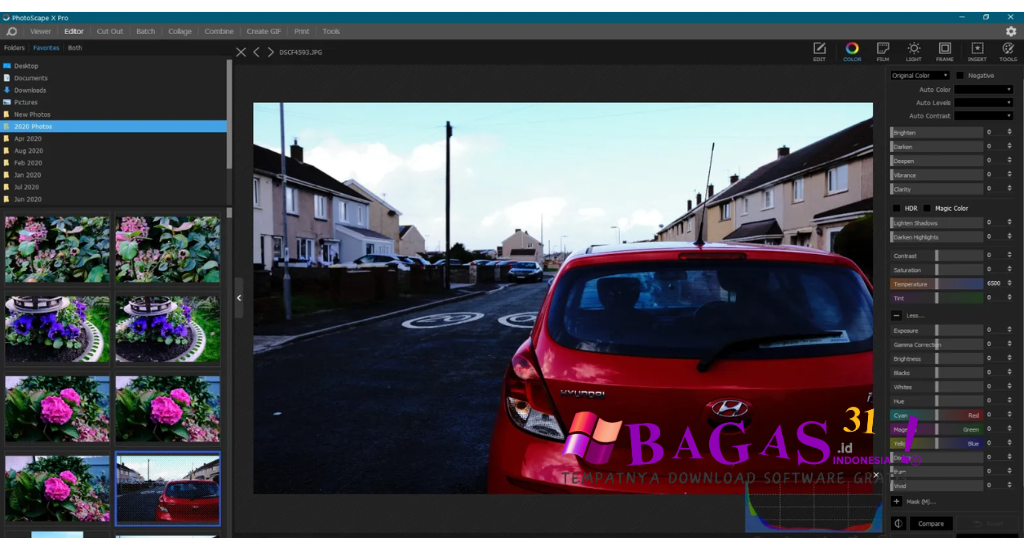Click the Temperature value stepper
The height and width of the screenshot is (538, 1024).
coord(1010,283)
